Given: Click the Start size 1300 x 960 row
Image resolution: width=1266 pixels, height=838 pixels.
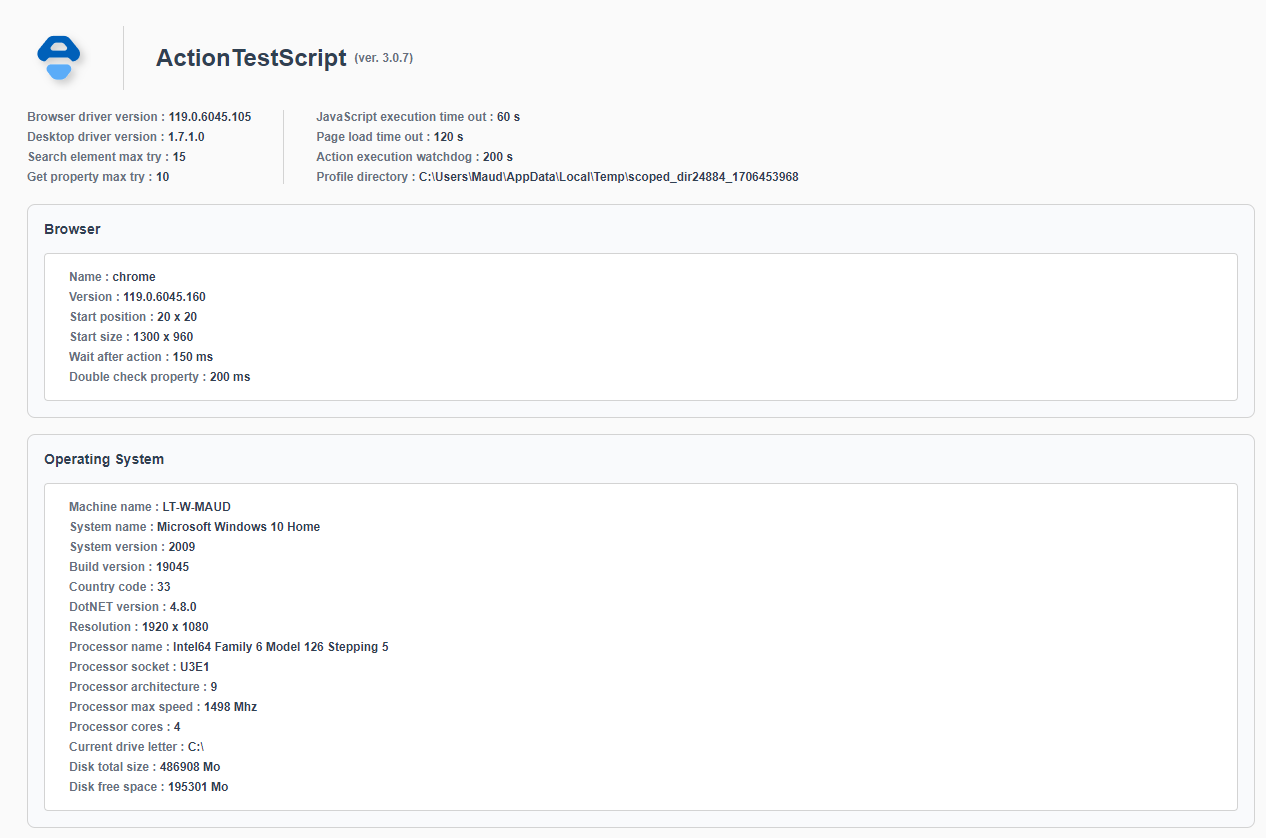Looking at the screenshot, I should 131,337.
